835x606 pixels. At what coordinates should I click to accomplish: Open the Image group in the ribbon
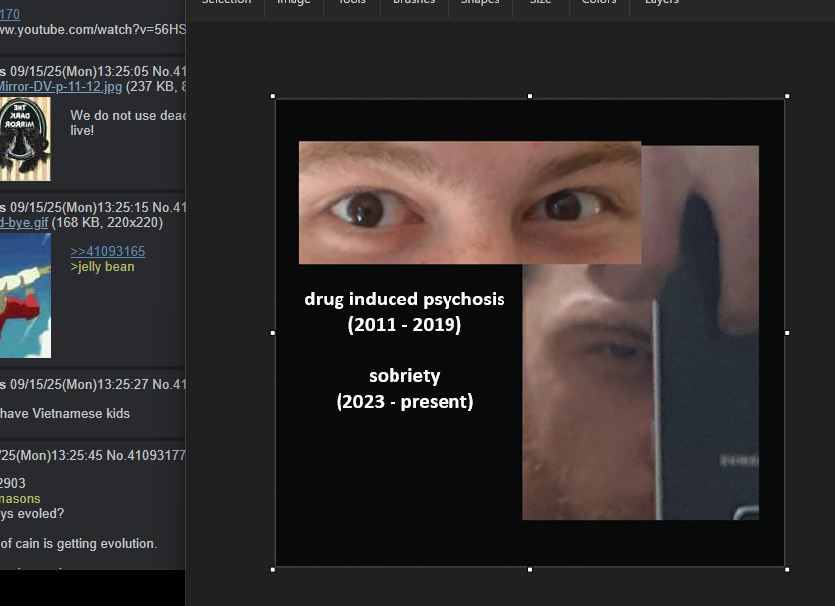(x=293, y=3)
